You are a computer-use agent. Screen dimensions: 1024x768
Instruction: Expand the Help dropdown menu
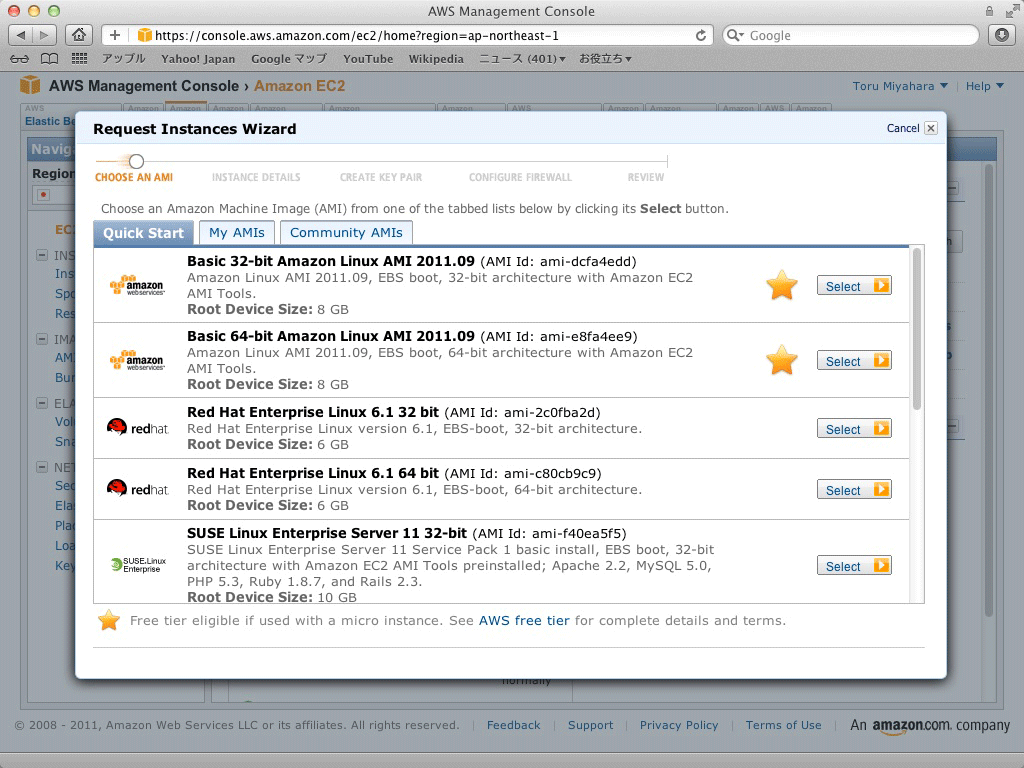coord(984,86)
